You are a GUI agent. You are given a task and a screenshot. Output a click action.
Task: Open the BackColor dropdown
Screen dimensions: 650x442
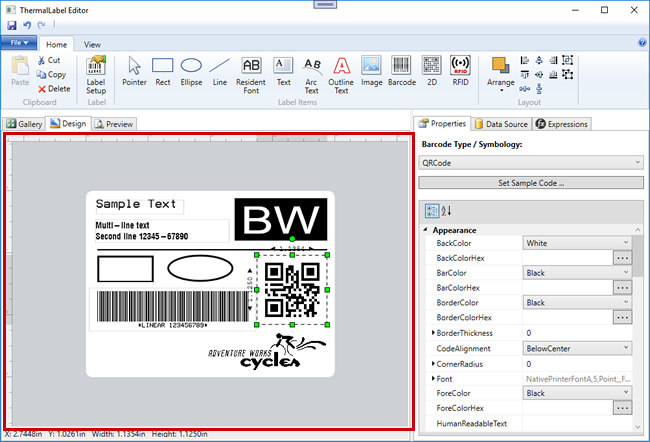[577, 243]
